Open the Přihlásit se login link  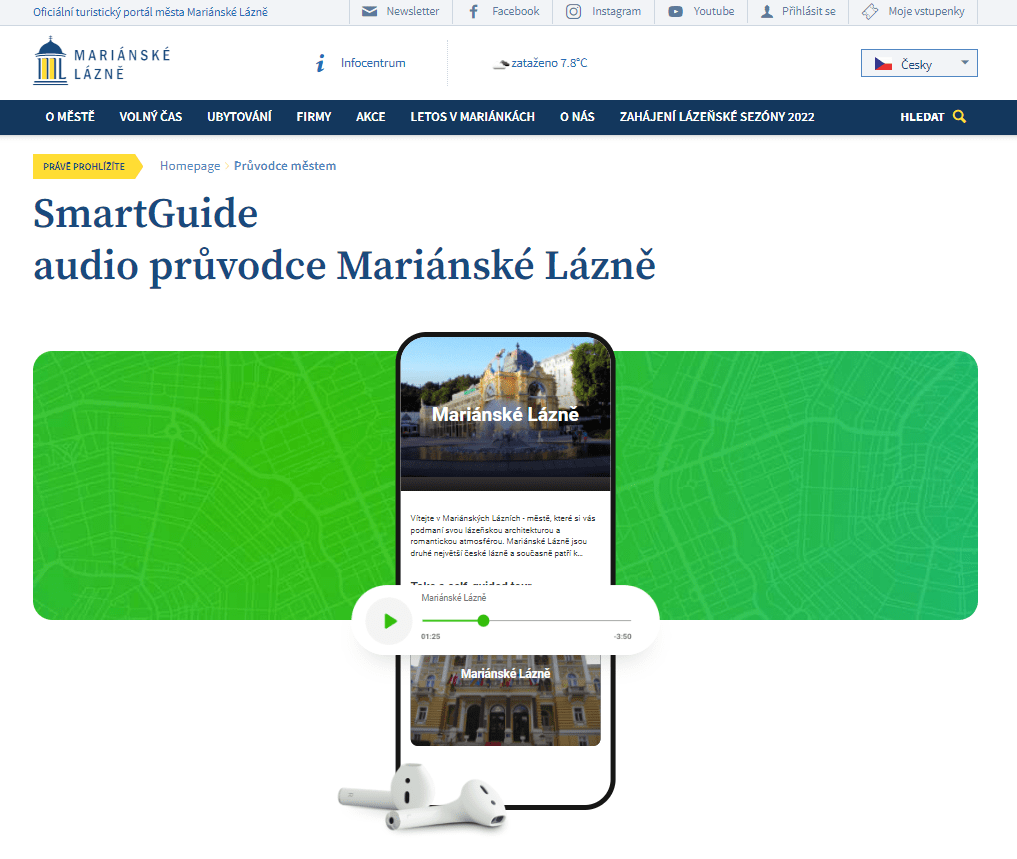[x=797, y=12]
